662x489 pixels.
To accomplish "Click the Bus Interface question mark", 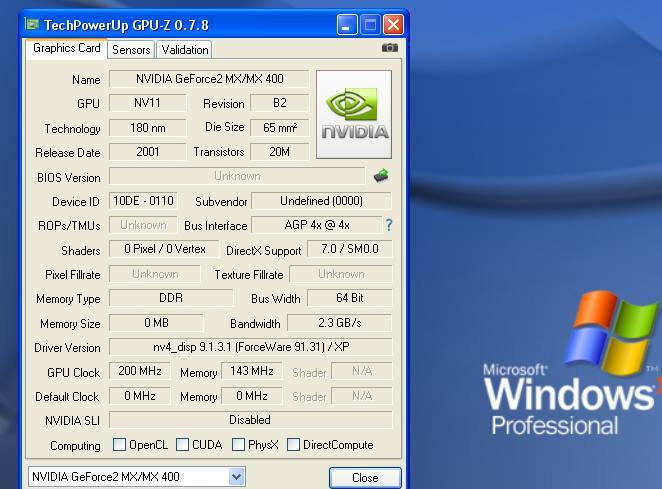I will tap(388, 225).
